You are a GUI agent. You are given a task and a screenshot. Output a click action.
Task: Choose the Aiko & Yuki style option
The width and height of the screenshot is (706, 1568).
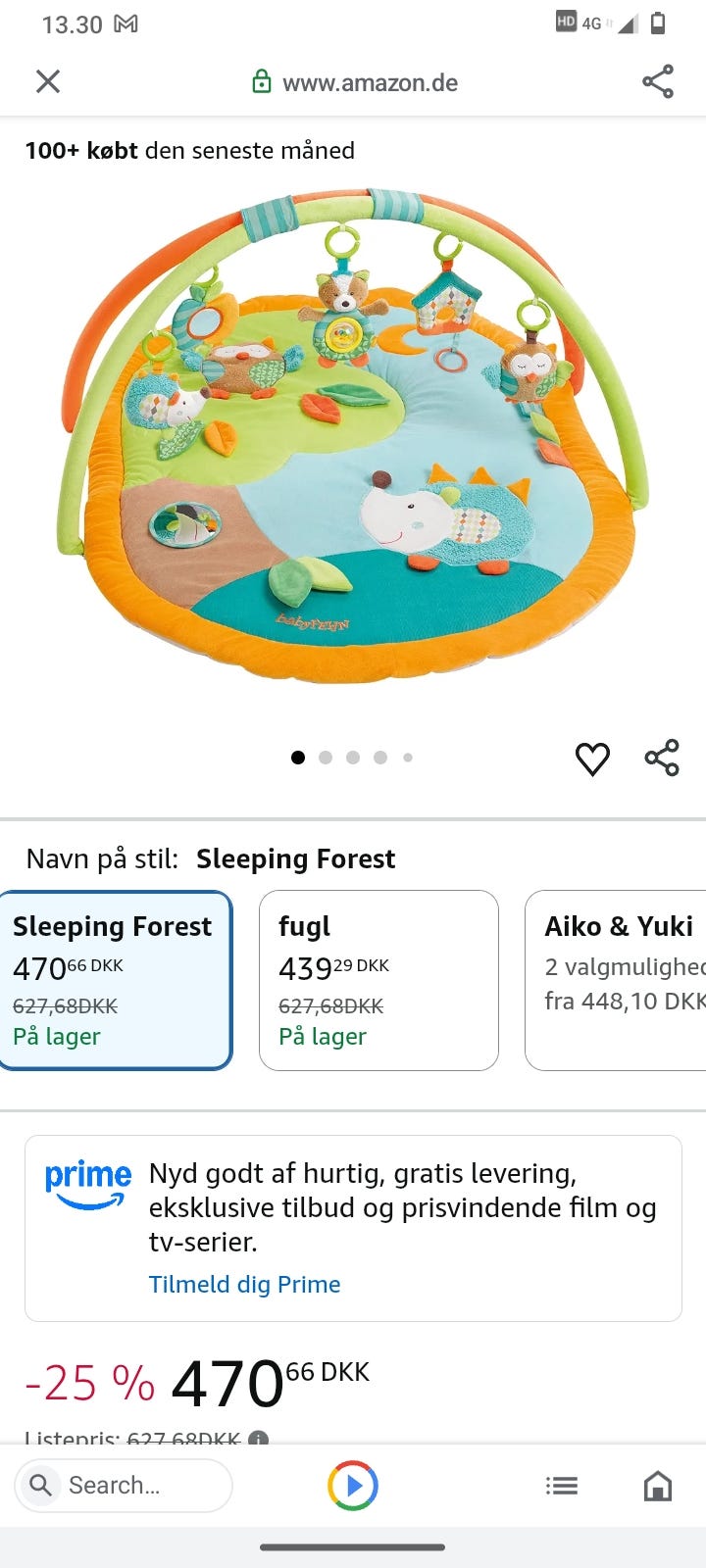(618, 980)
